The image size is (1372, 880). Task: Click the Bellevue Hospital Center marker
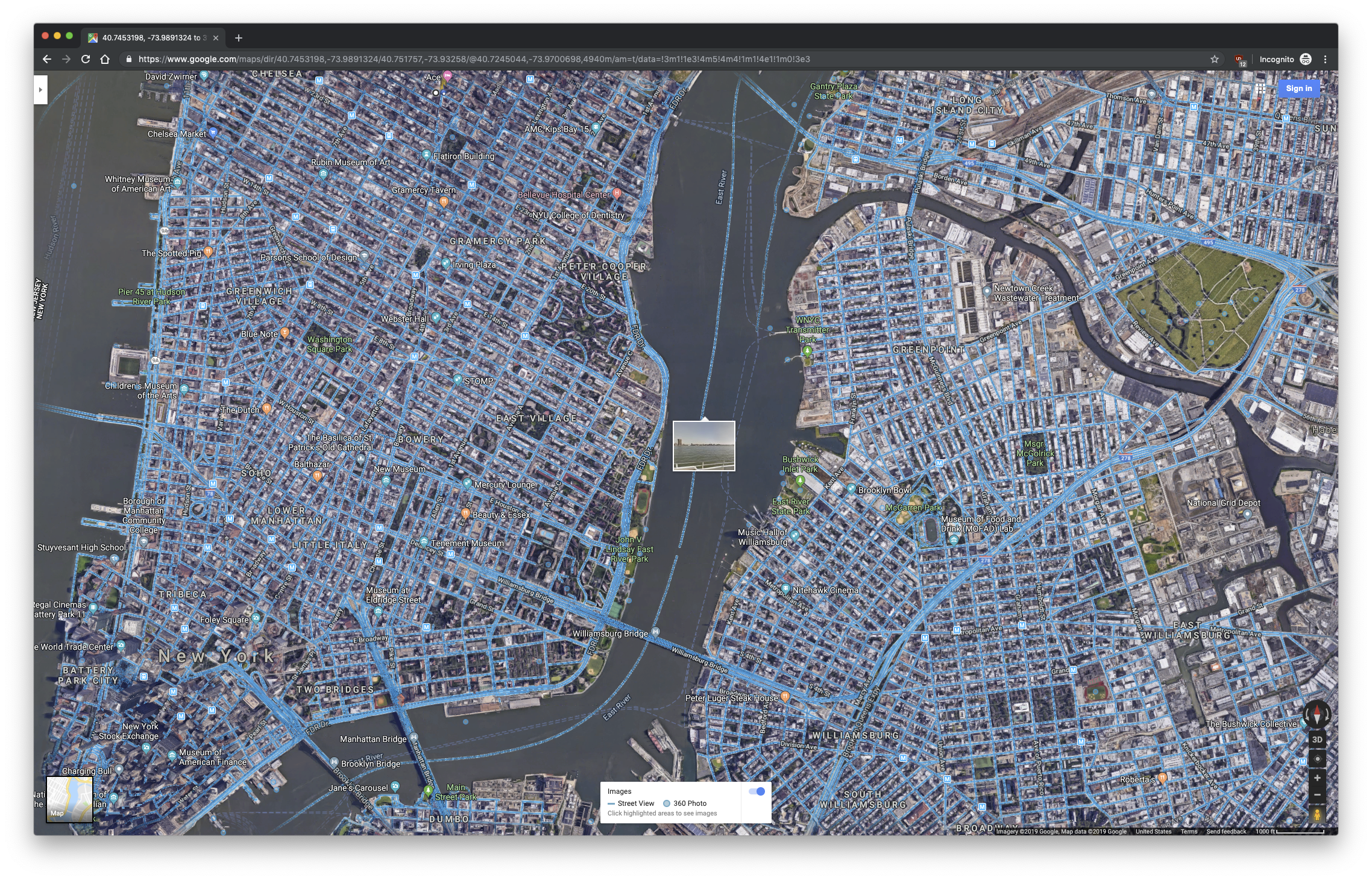617,193
